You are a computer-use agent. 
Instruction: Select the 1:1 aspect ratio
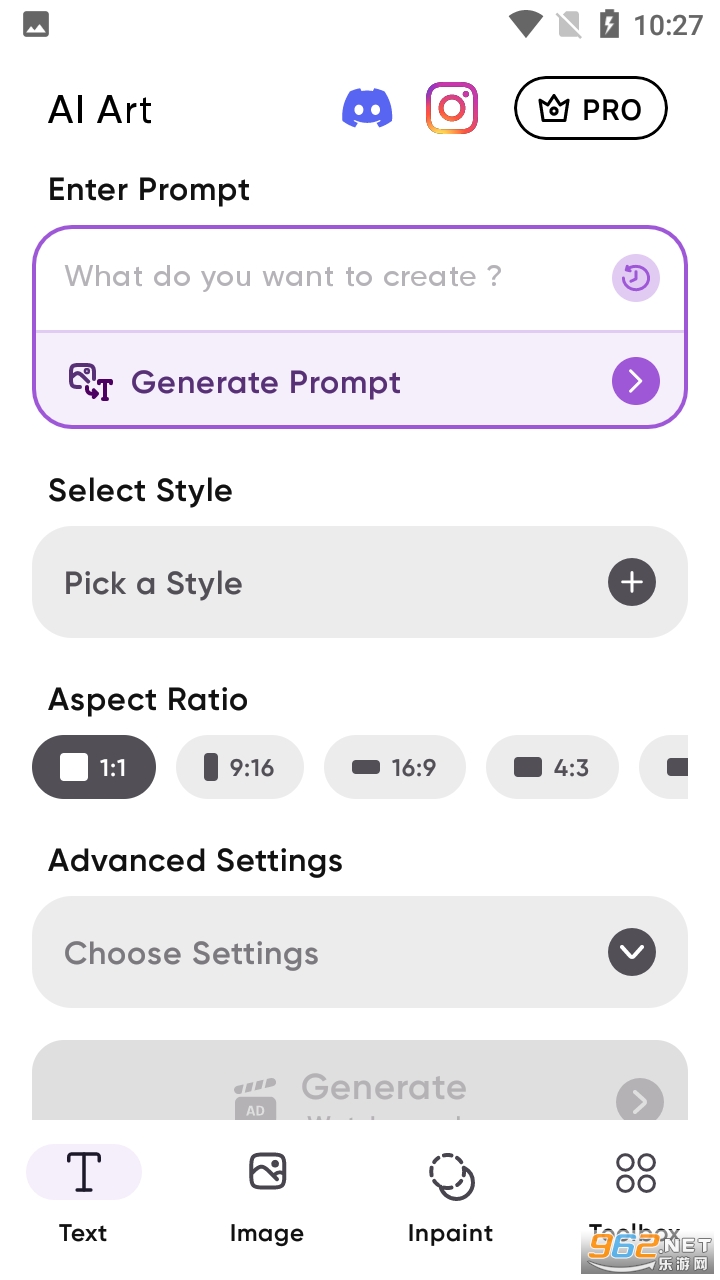(94, 767)
